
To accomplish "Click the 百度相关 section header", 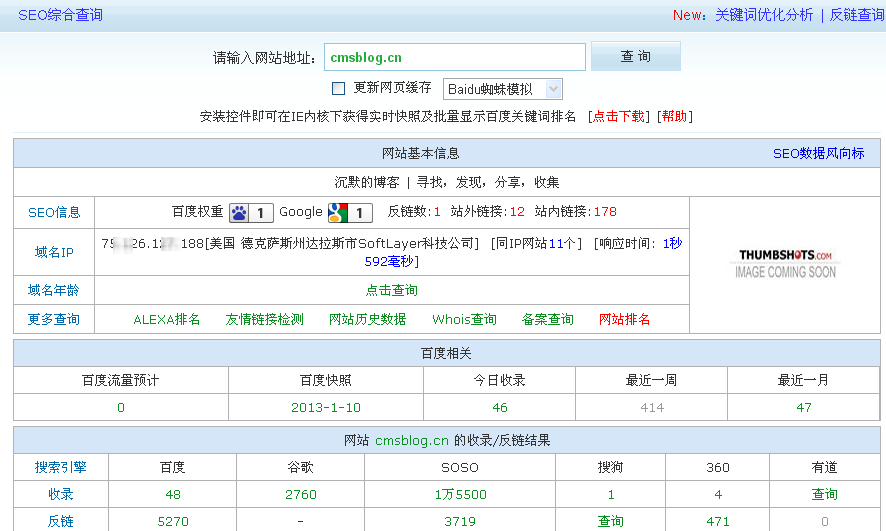I will [x=446, y=354].
